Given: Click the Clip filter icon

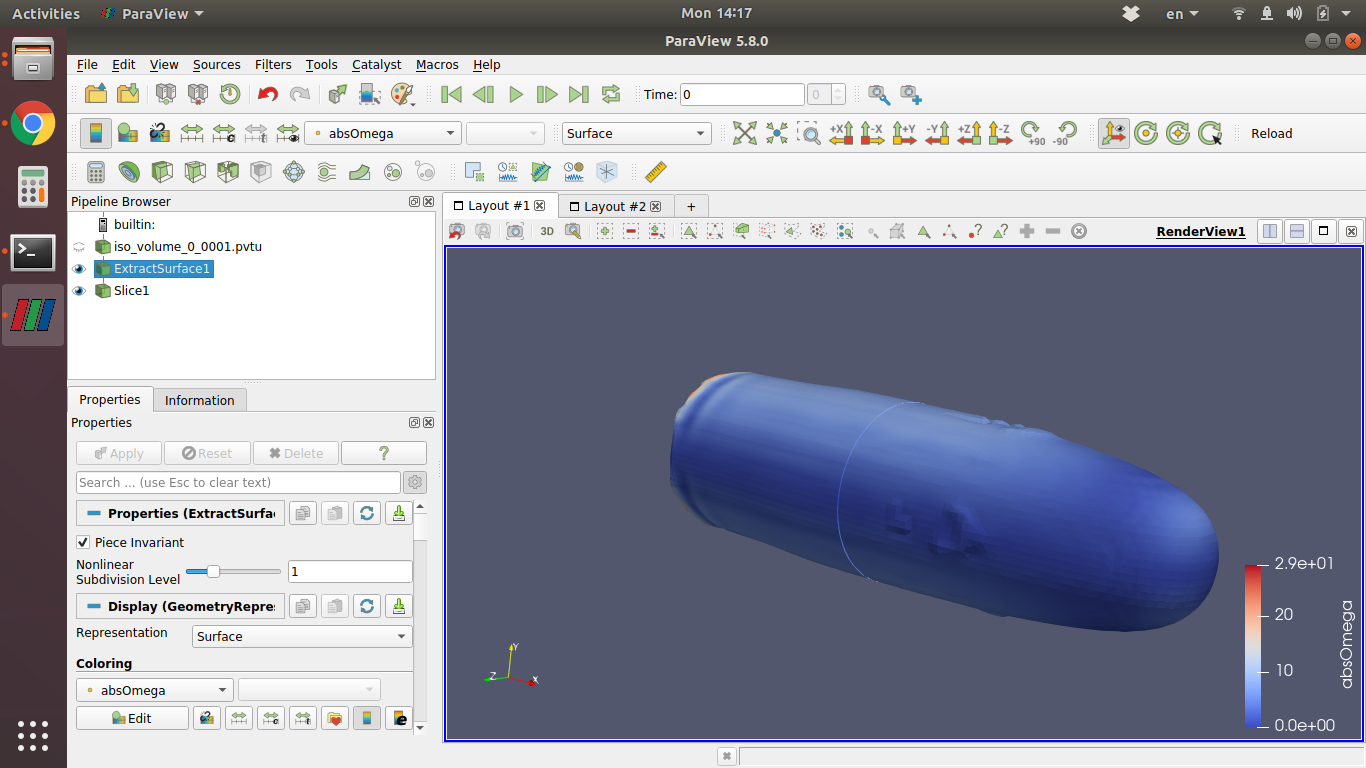Looking at the screenshot, I should coord(162,172).
